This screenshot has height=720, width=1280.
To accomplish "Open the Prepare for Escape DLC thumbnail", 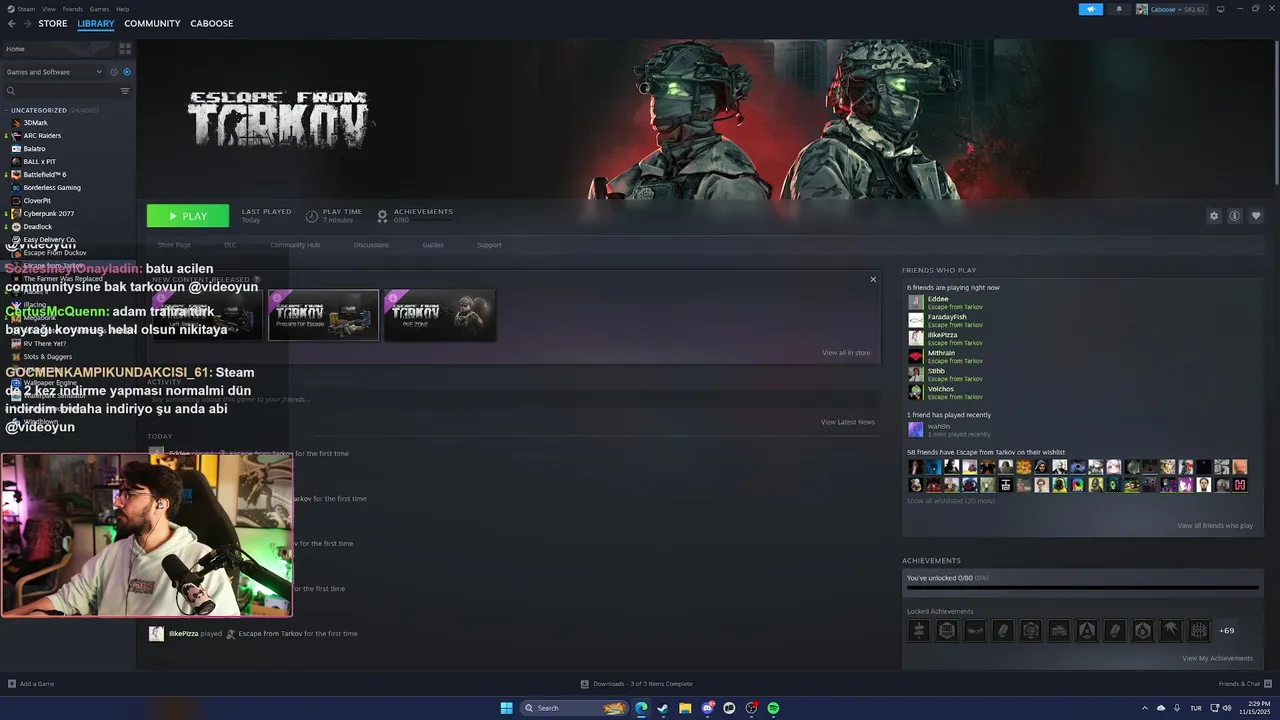I will click(323, 315).
